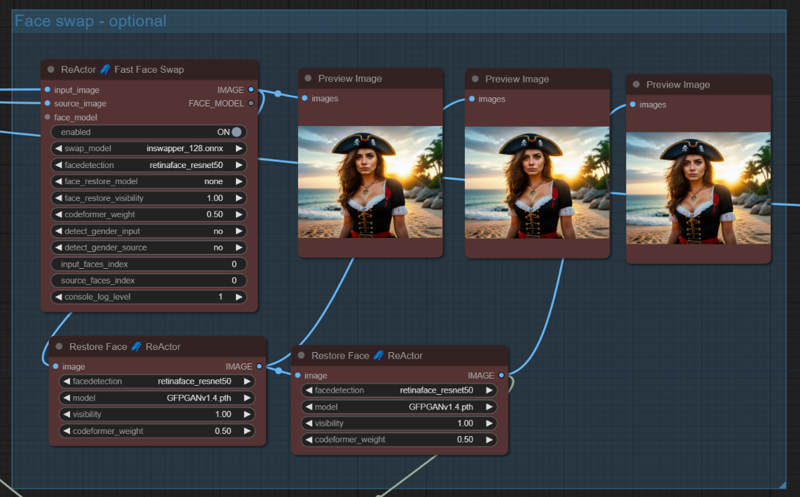800x497 pixels.
Task: Increase left Restore Face visibility with right arrow
Action: point(247,414)
